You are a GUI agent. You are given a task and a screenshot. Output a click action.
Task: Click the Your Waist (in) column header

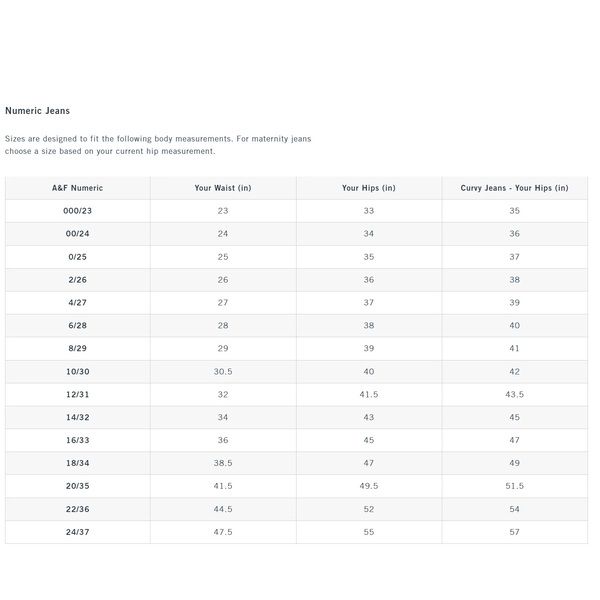coord(223,188)
